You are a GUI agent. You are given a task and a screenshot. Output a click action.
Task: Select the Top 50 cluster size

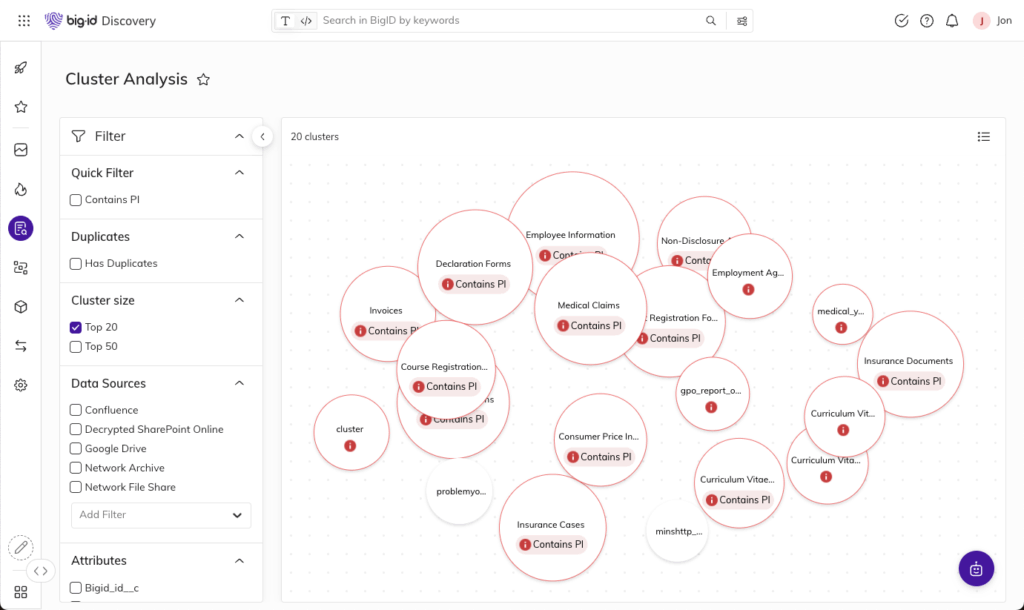tap(76, 347)
